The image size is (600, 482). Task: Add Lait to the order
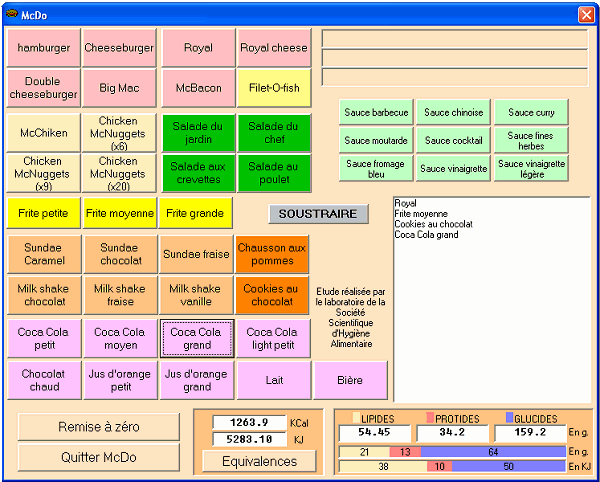[274, 380]
